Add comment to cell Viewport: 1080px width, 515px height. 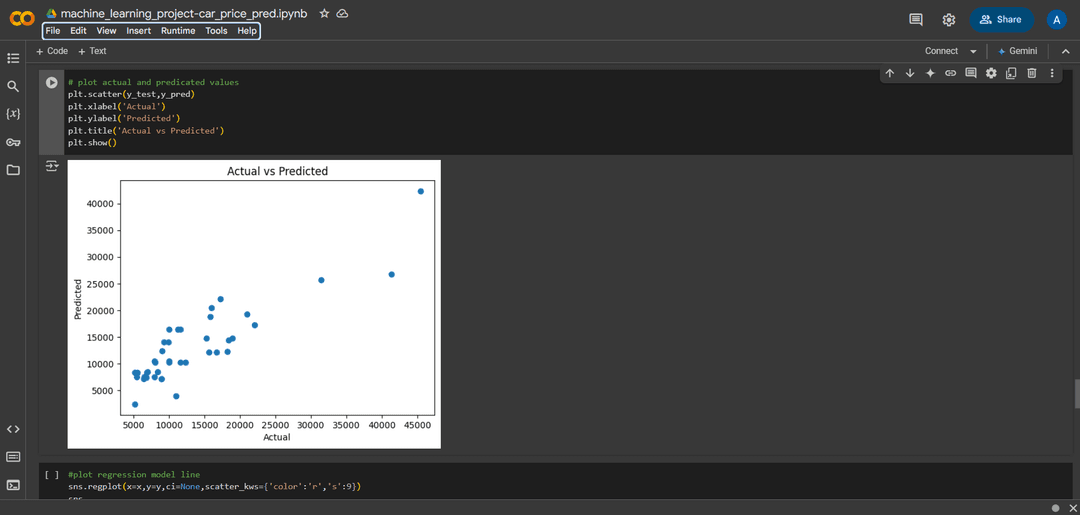click(x=970, y=73)
